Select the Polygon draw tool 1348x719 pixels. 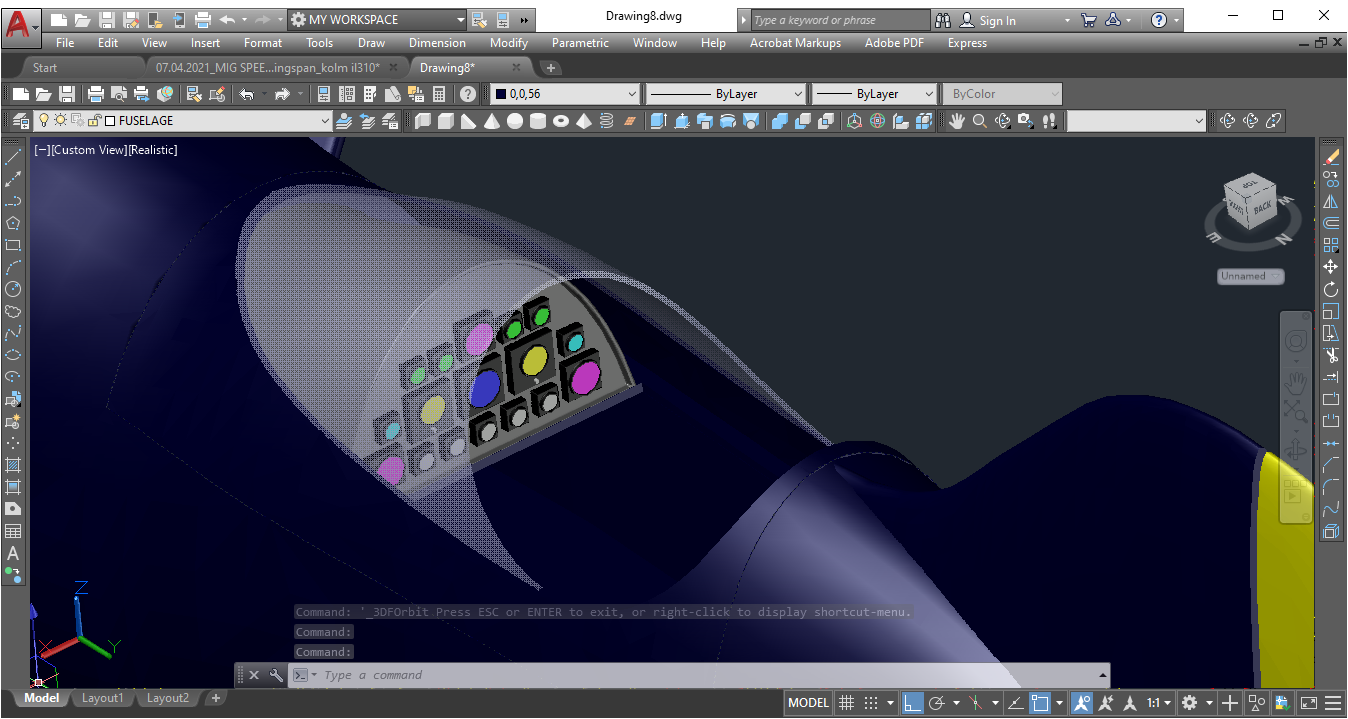pos(13,222)
